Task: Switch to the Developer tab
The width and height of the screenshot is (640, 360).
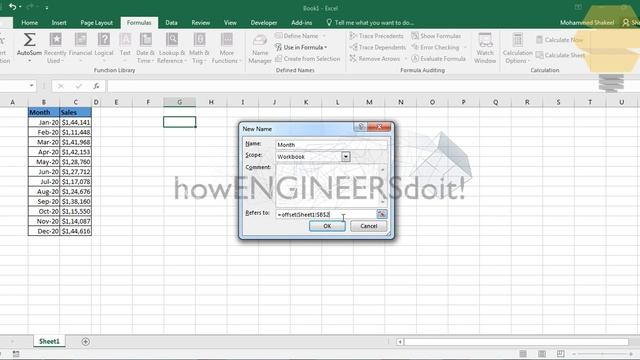Action: [x=264, y=23]
